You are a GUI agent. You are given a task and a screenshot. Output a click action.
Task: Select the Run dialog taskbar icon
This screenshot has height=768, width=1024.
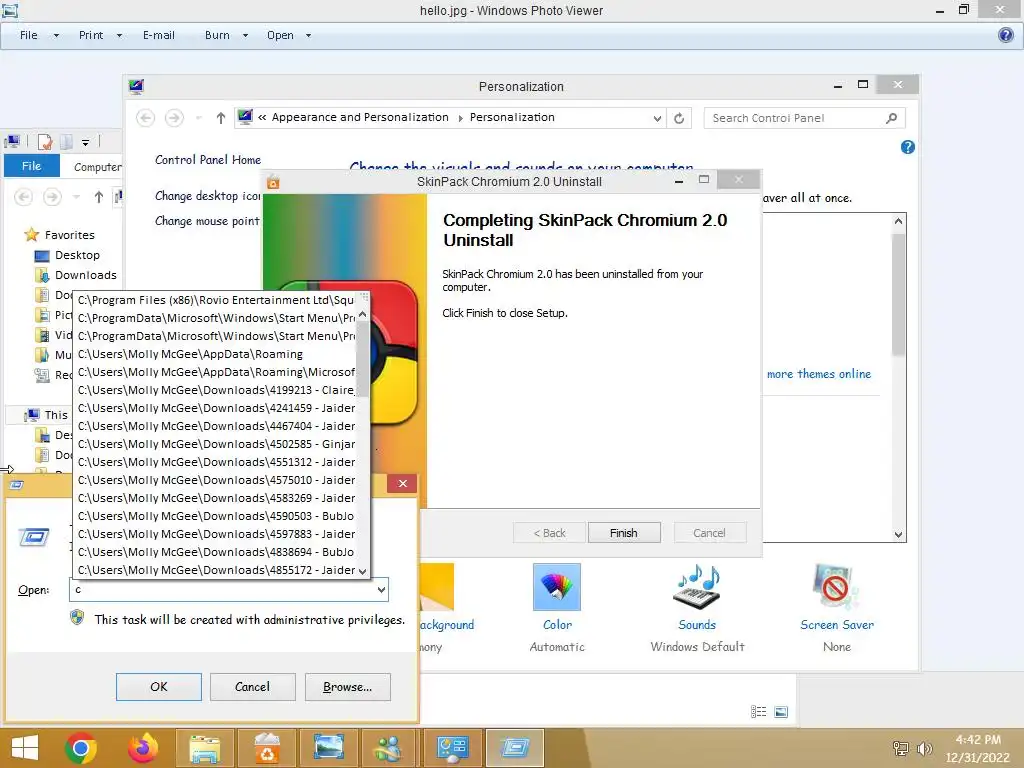point(515,748)
